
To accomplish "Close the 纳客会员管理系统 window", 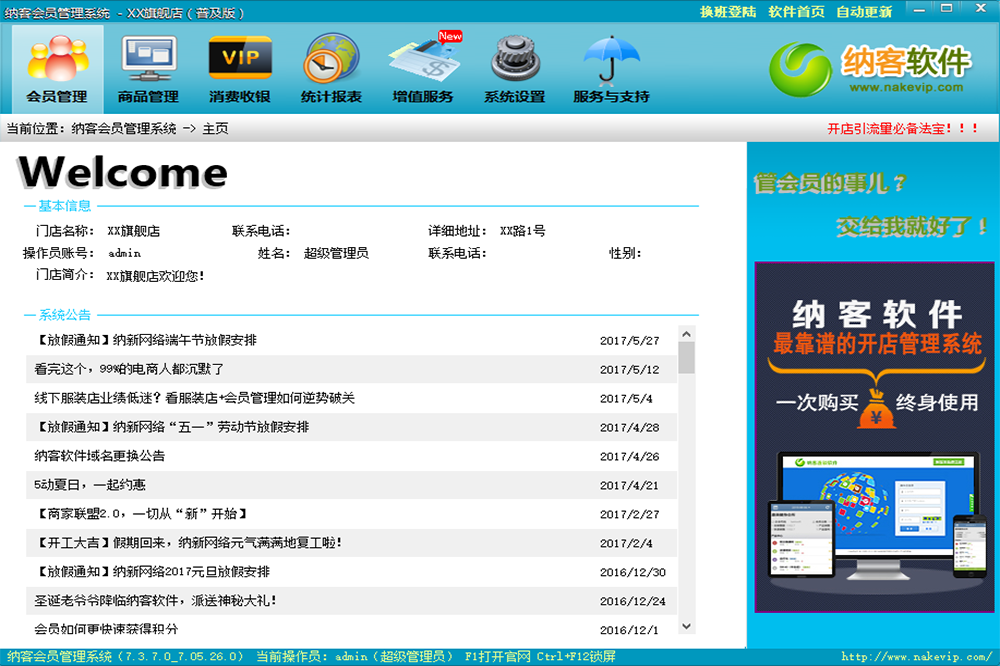I will point(981,8).
